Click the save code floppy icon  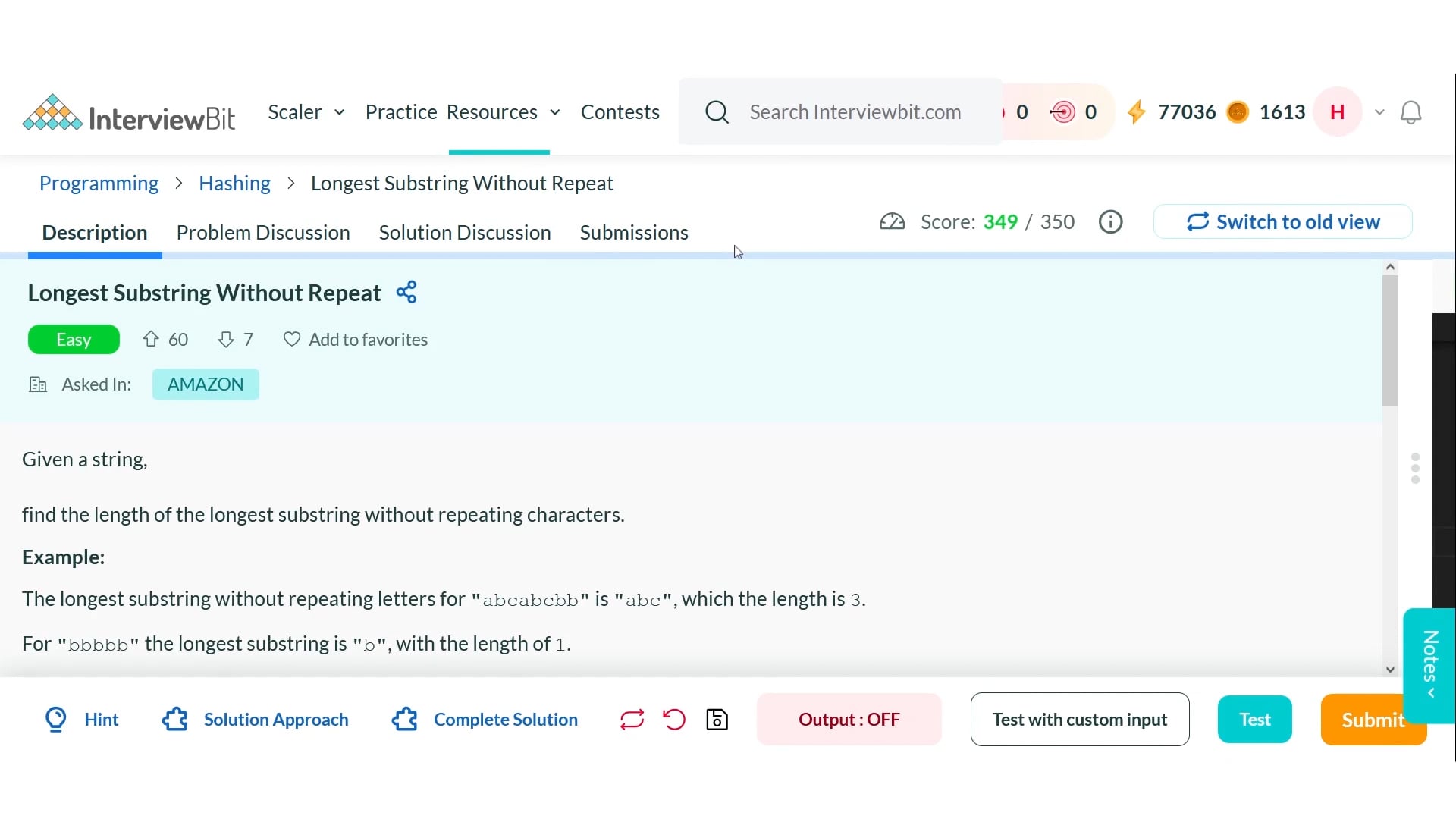(716, 719)
